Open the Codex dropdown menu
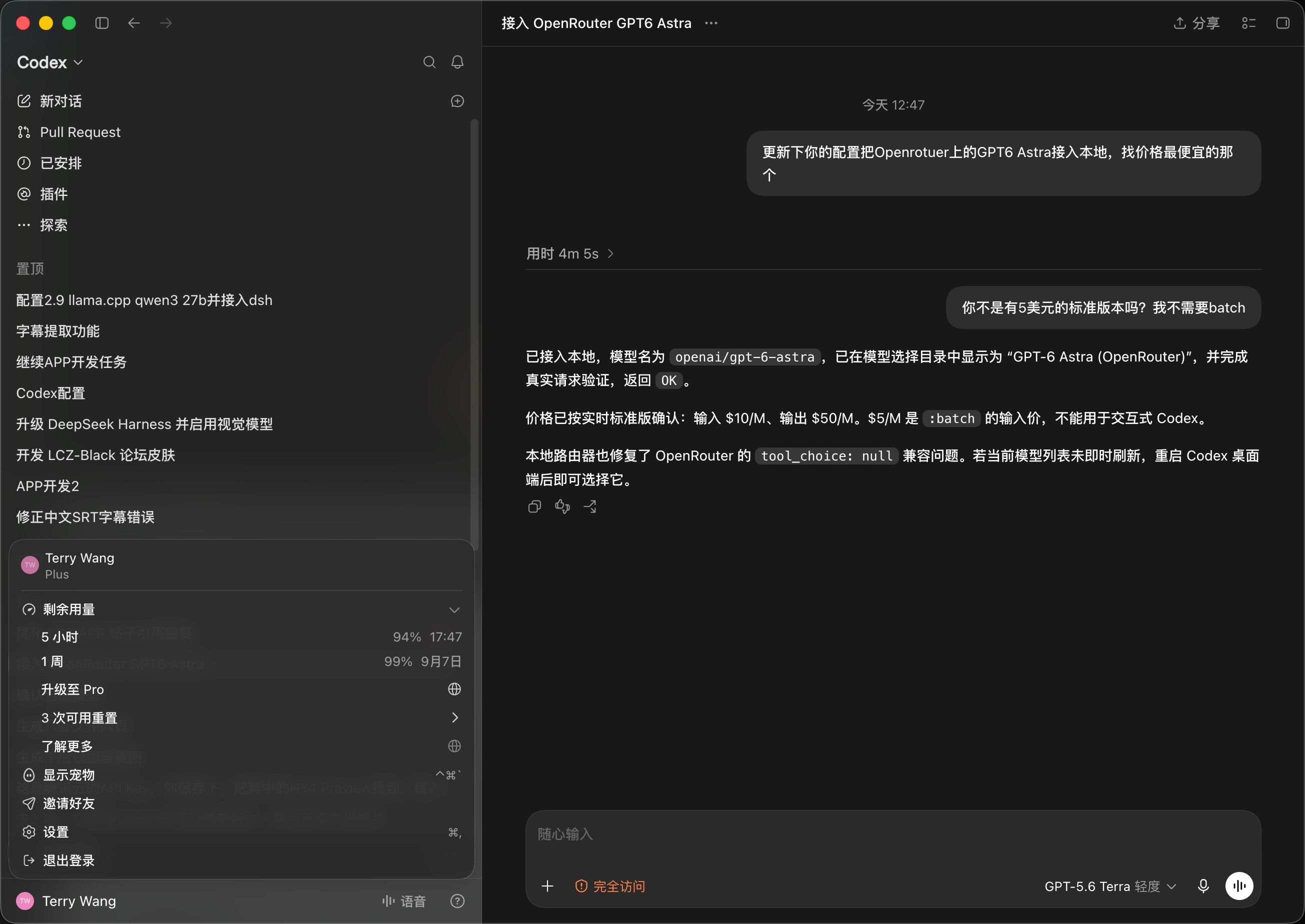Screen dimensions: 1305x924 point(50,62)
